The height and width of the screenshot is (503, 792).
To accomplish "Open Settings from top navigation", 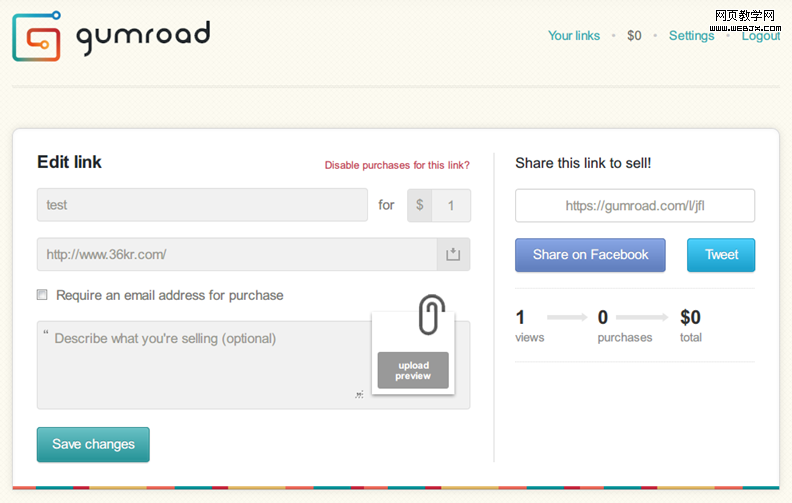I will 691,36.
